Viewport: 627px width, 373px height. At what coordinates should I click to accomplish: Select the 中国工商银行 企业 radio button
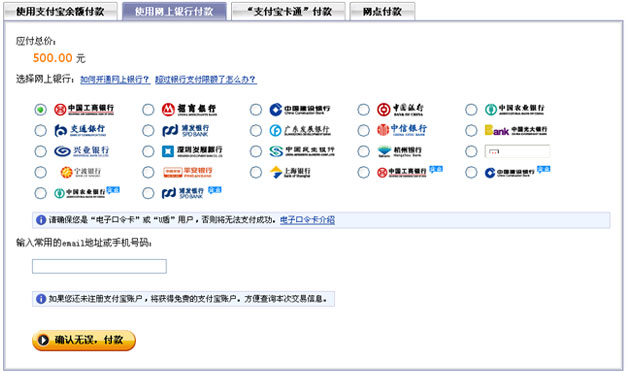pos(363,172)
